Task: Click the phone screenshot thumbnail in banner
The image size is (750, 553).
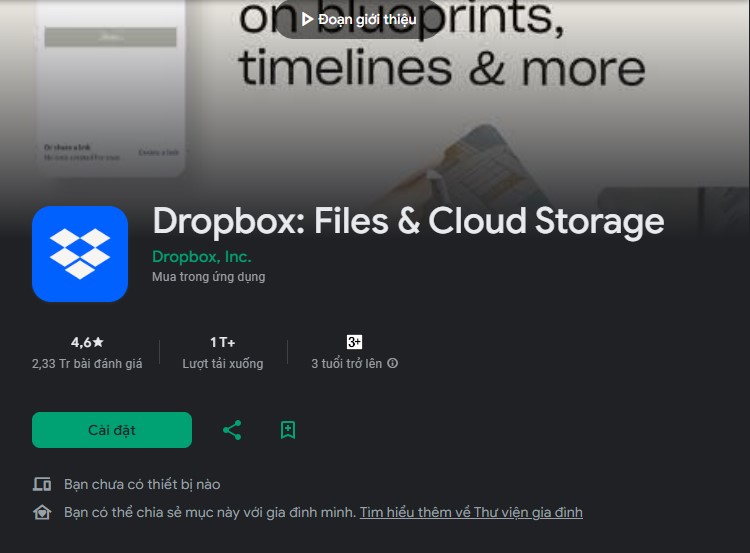Action: (x=110, y=88)
